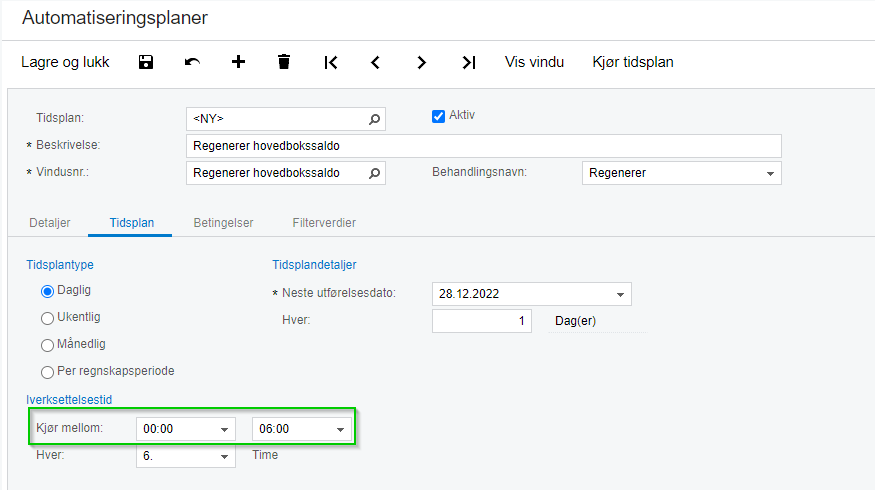875x490 pixels.
Task: Switch to the Detaljer tab
Action: [x=50, y=223]
